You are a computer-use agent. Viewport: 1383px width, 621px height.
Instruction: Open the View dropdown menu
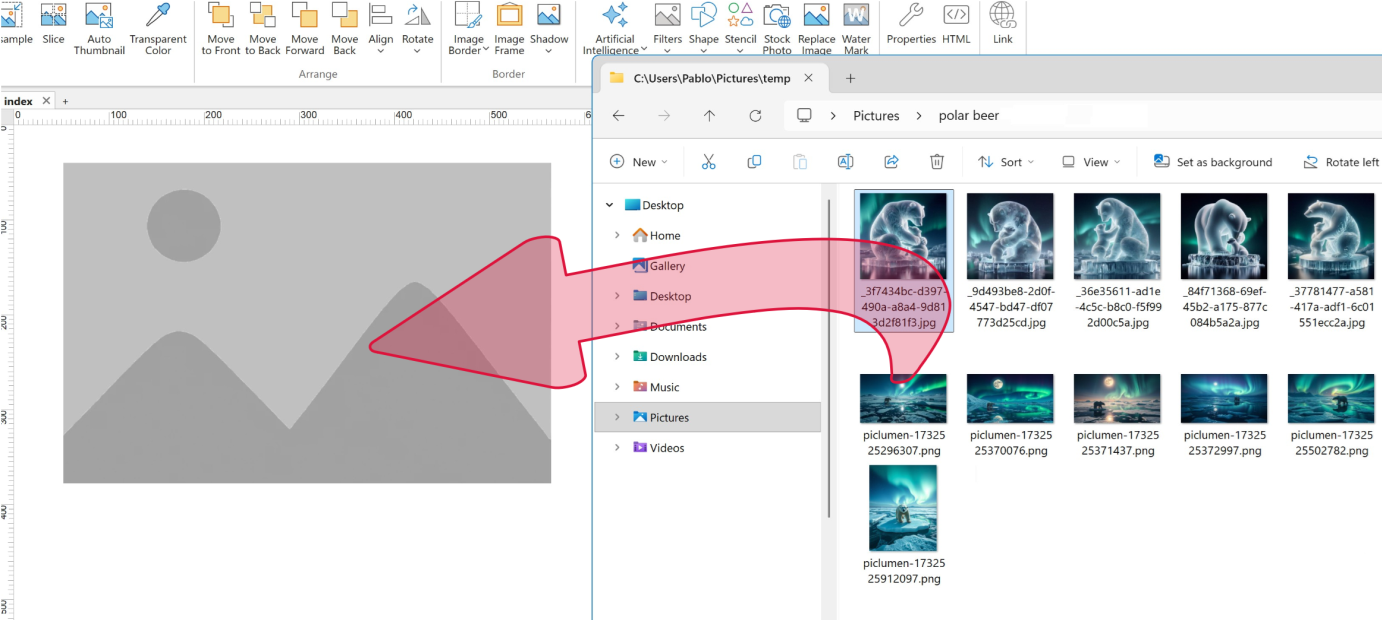pyautogui.click(x=1091, y=162)
